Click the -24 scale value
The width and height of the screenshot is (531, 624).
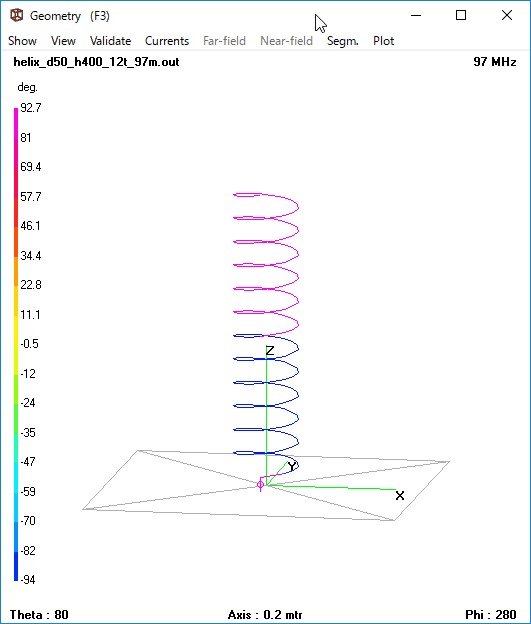point(28,403)
